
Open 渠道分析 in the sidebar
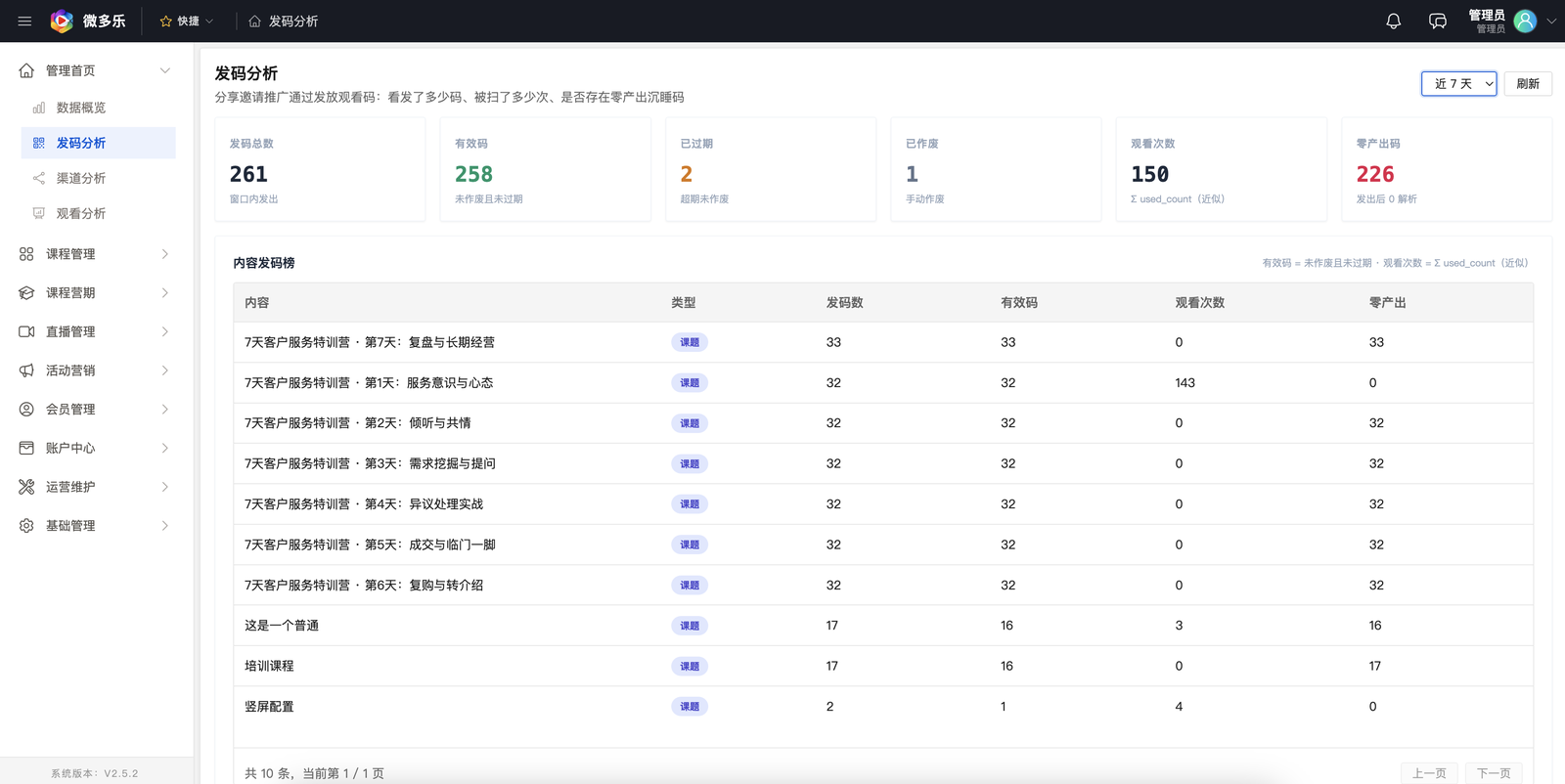98,178
